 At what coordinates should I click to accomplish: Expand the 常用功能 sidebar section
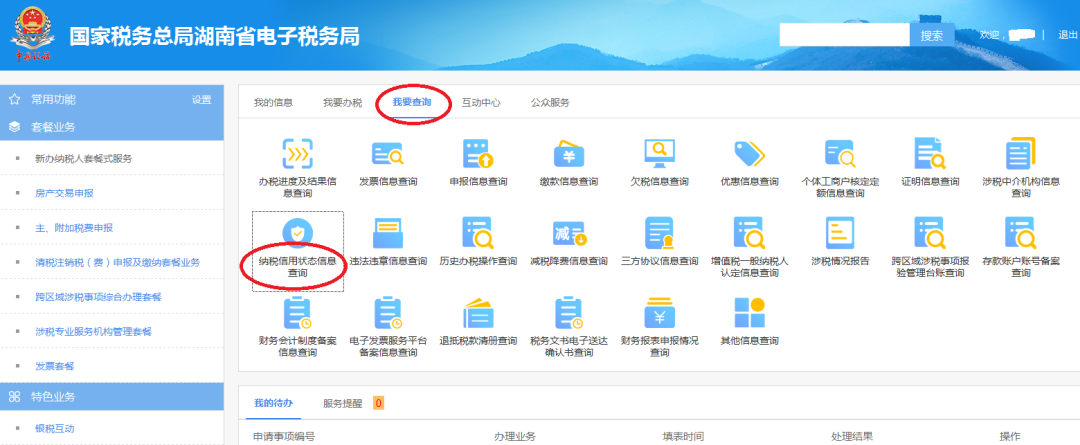click(112, 100)
